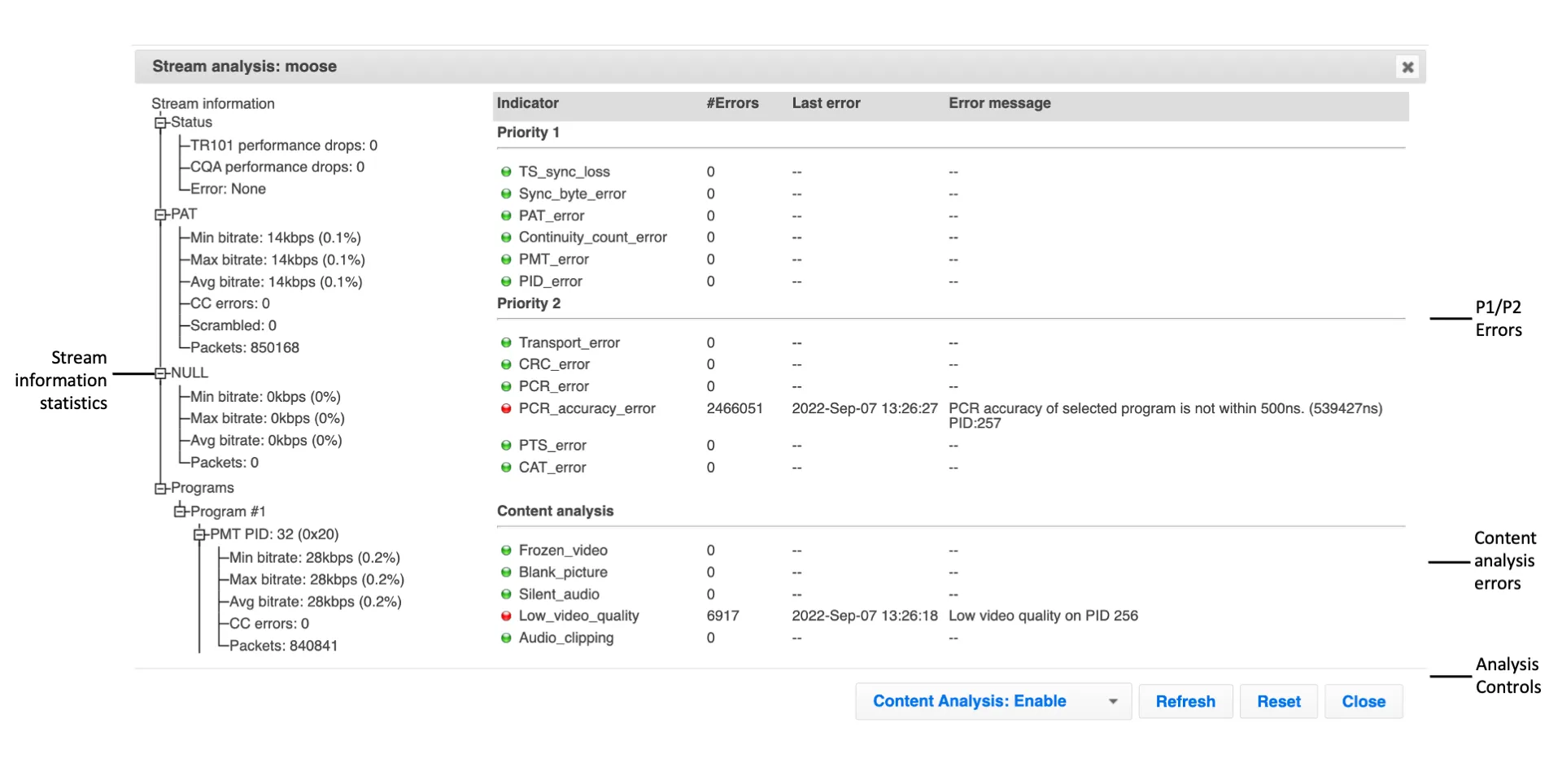Screen dimensions: 1562x784
Task: Click the 2466051 error count value
Action: pos(735,408)
